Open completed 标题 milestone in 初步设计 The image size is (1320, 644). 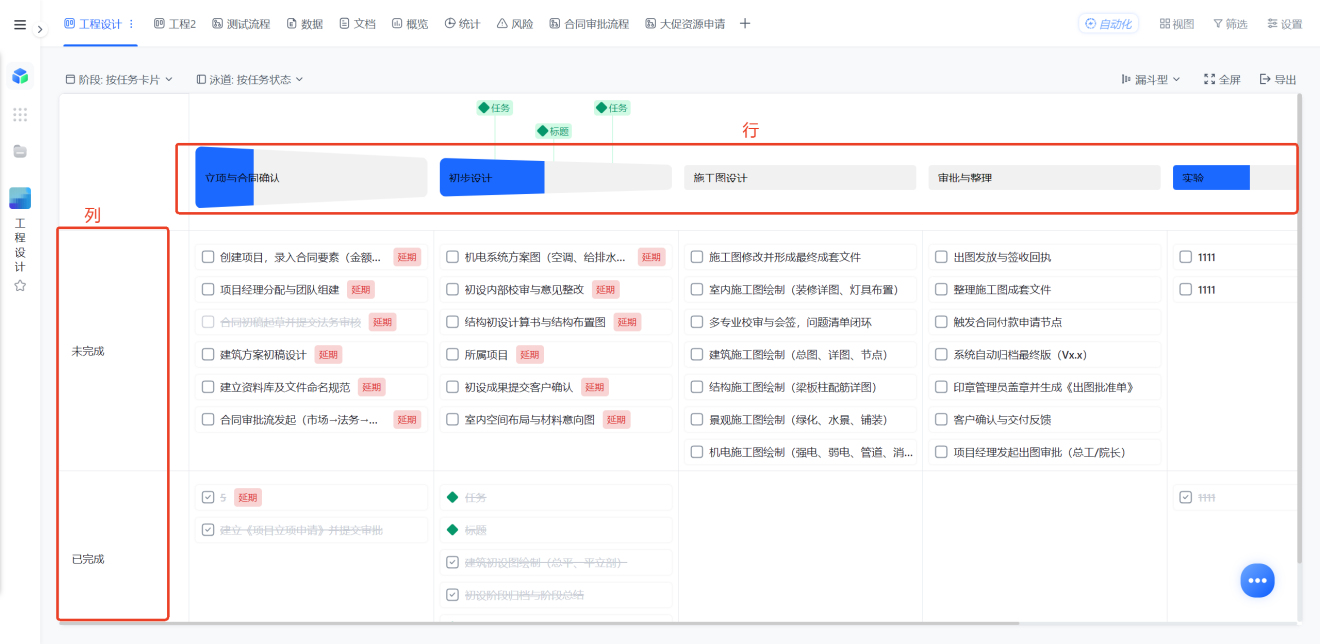pyautogui.click(x=555, y=530)
